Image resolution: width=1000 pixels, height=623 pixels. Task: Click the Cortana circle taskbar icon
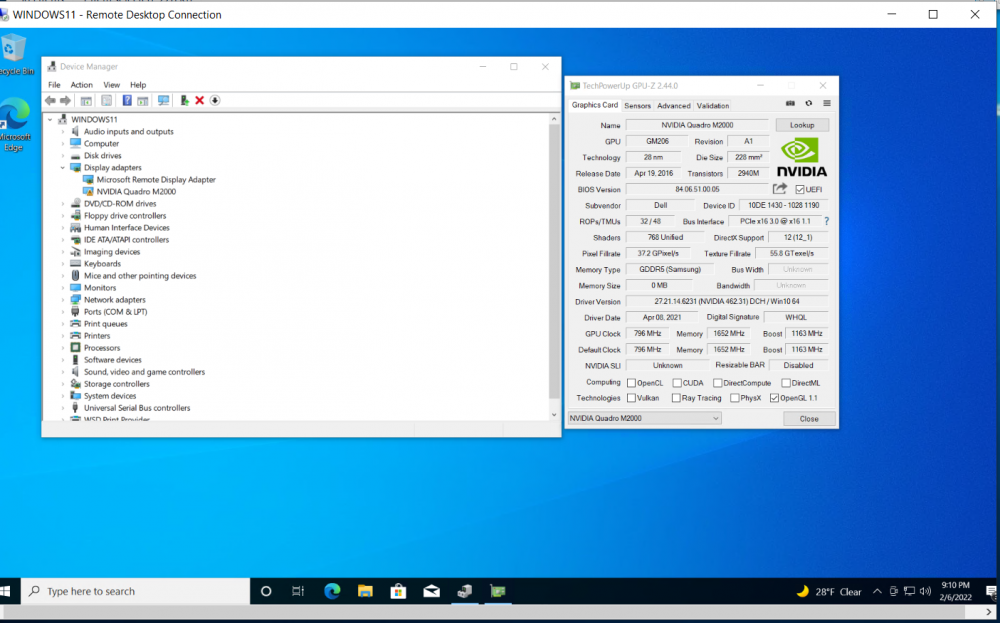[x=266, y=591]
